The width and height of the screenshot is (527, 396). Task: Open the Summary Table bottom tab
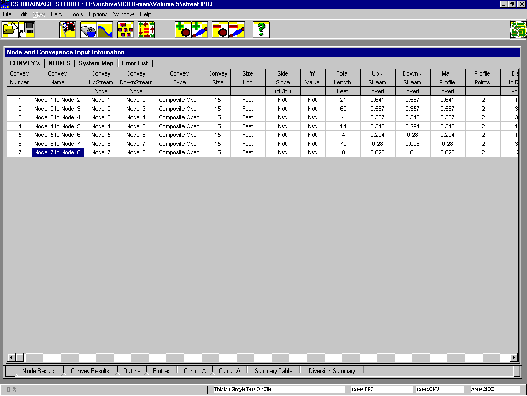pyautogui.click(x=273, y=370)
